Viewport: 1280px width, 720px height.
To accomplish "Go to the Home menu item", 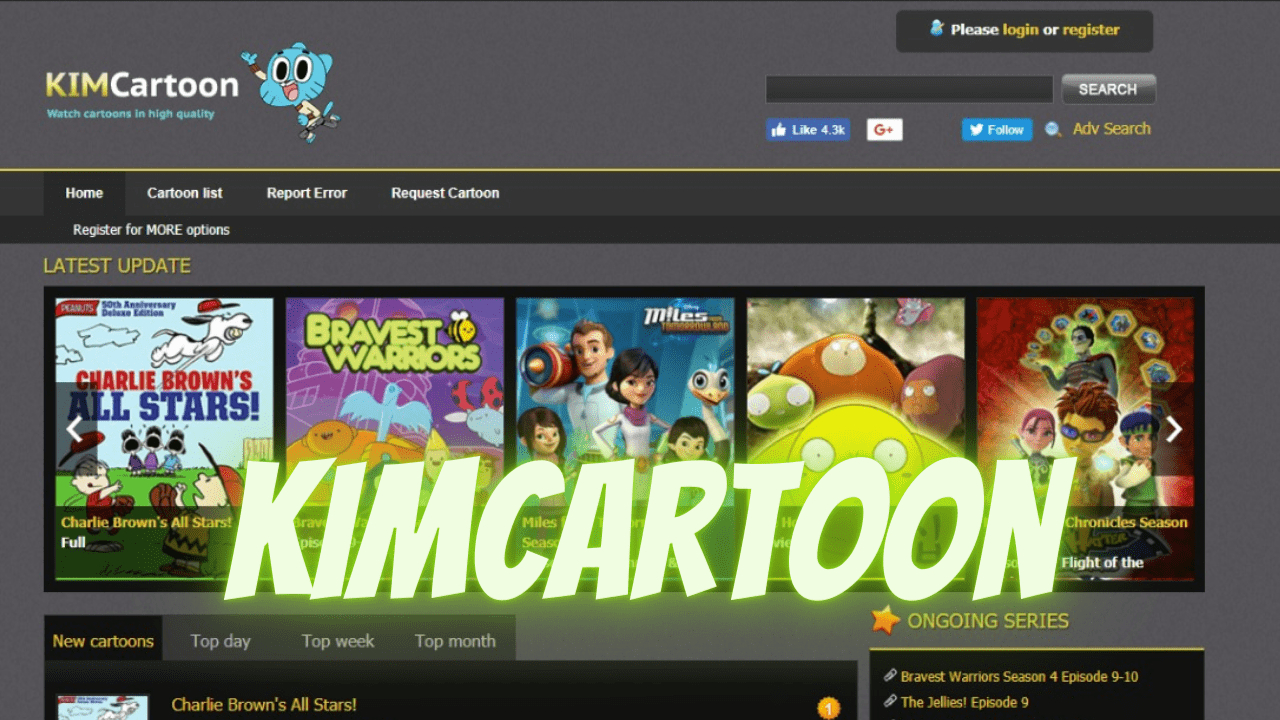I will point(84,193).
